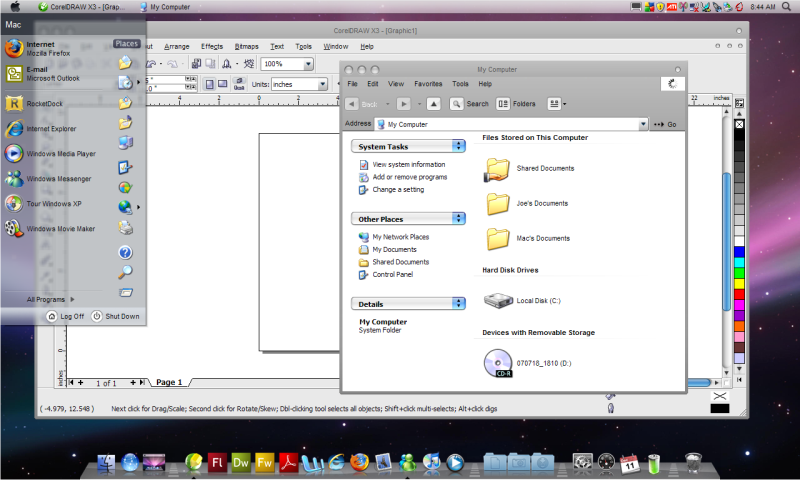The width and height of the screenshot is (800, 480).
Task: Launch Firefox from the dock
Action: coord(360,463)
